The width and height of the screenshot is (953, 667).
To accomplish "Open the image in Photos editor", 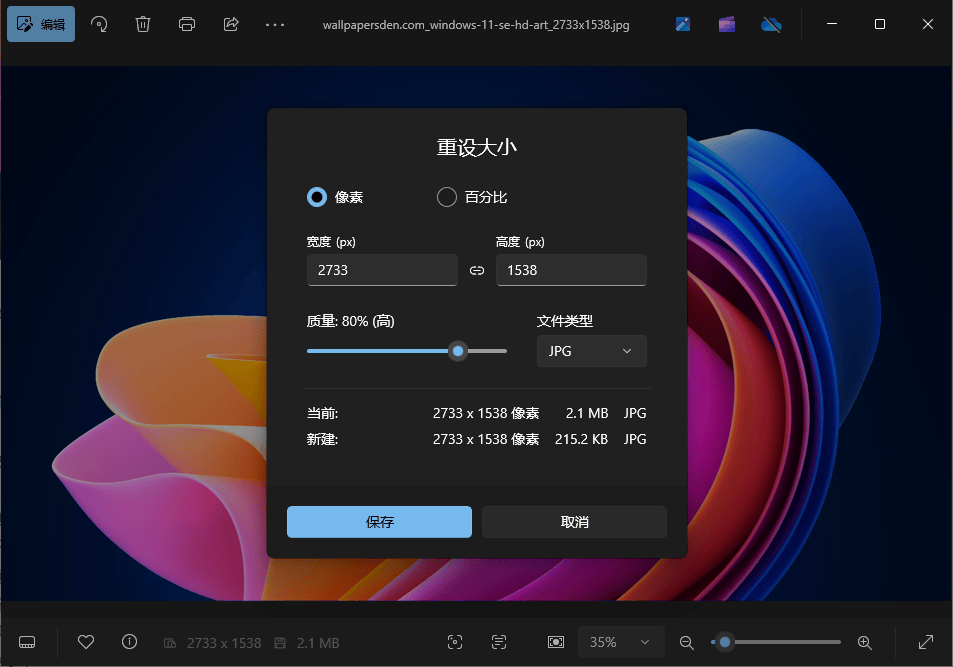I will click(40, 23).
